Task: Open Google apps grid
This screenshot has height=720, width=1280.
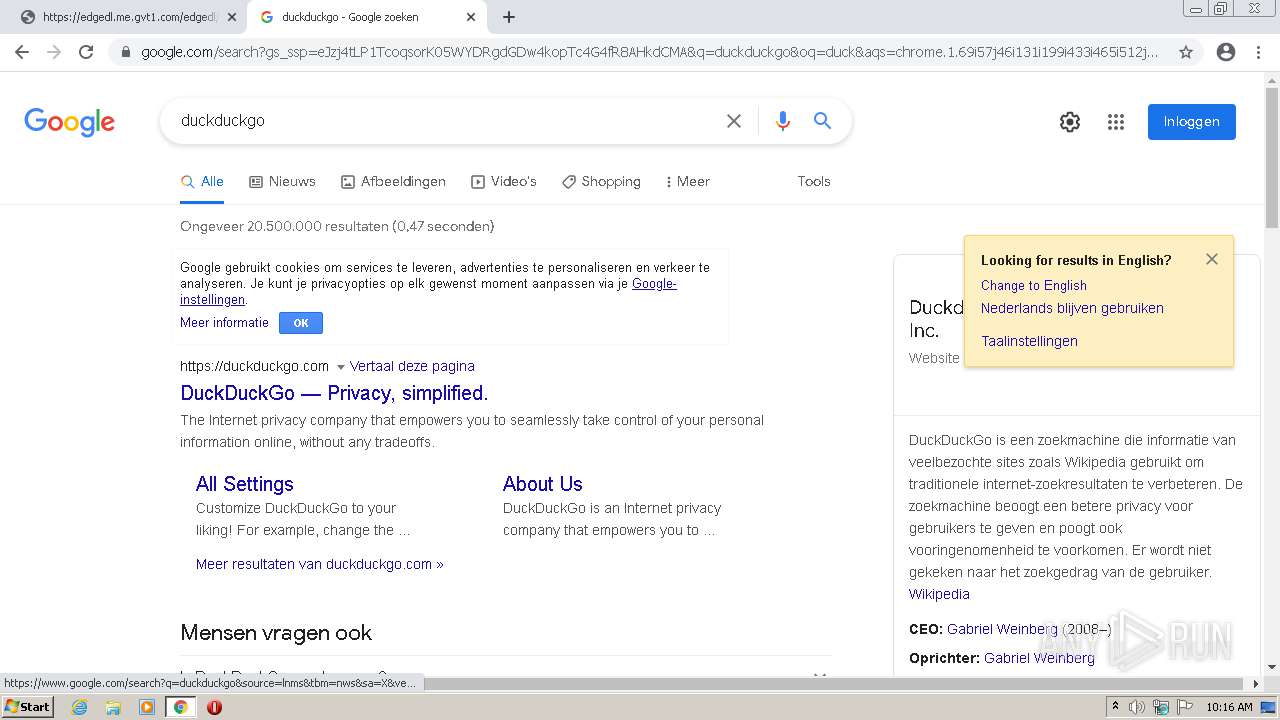Action: 1116,122
